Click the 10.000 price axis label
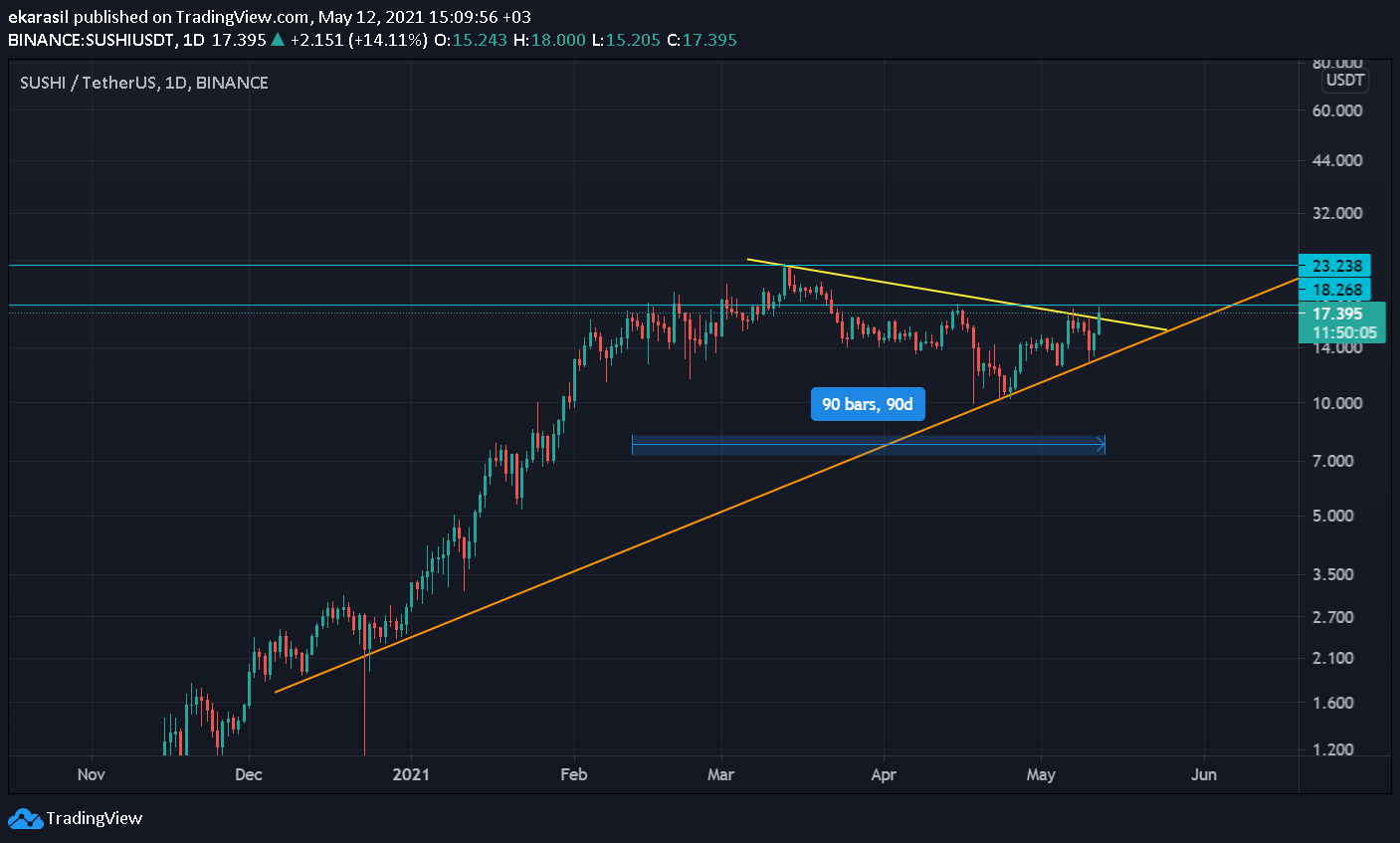This screenshot has width=1400, height=843. pos(1337,403)
